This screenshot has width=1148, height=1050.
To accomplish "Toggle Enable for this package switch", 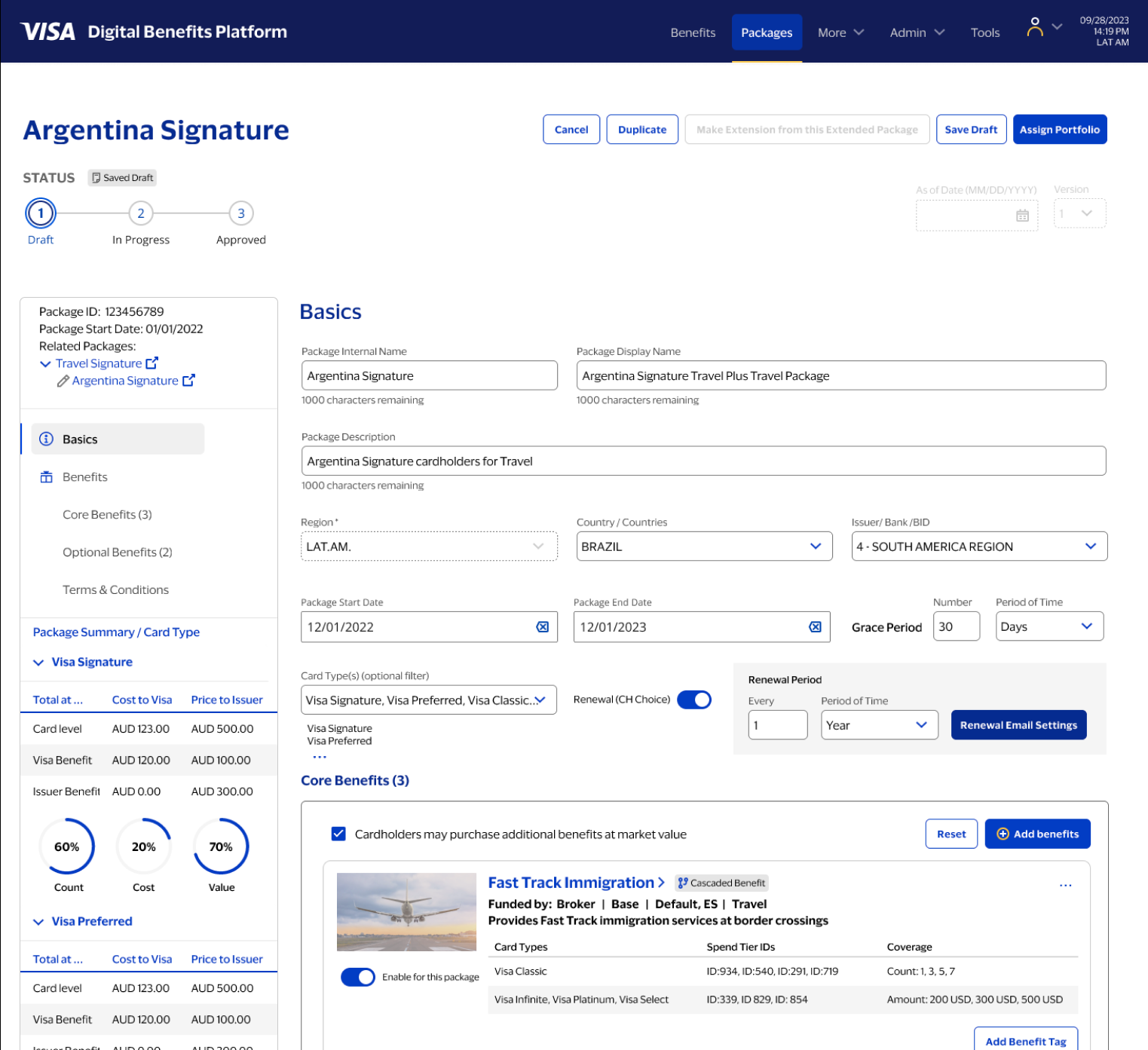I will tap(358, 977).
